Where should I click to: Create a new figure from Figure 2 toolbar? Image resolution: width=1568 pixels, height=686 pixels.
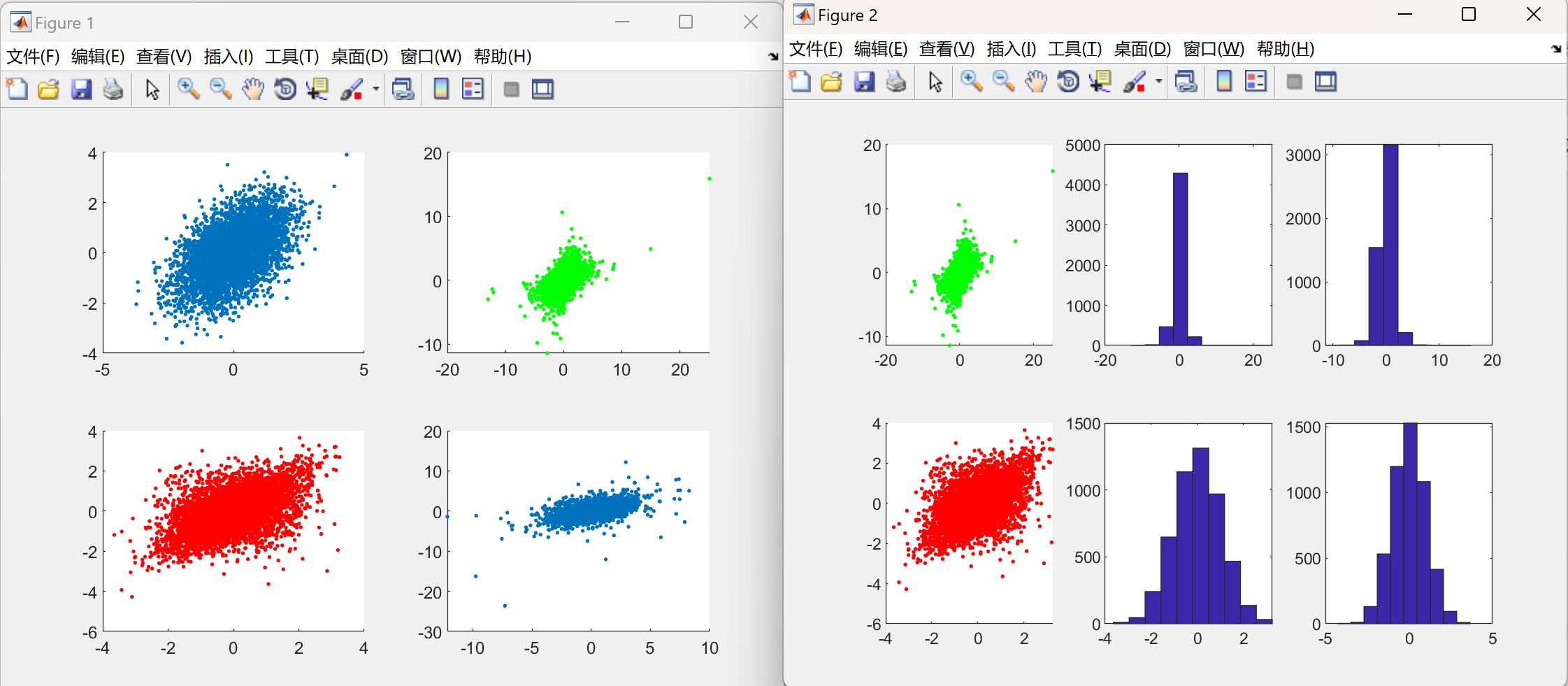799,82
